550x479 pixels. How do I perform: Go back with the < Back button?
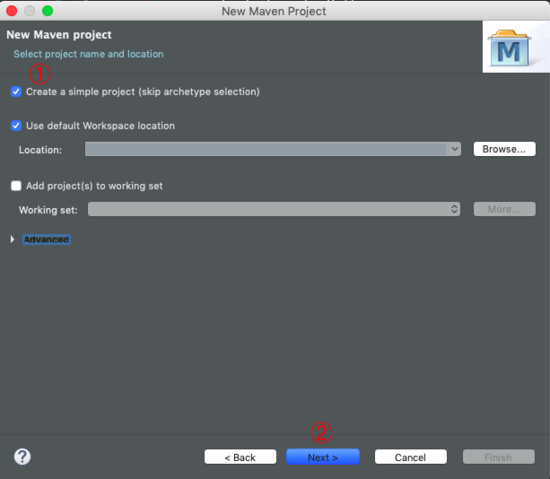pyautogui.click(x=240, y=457)
